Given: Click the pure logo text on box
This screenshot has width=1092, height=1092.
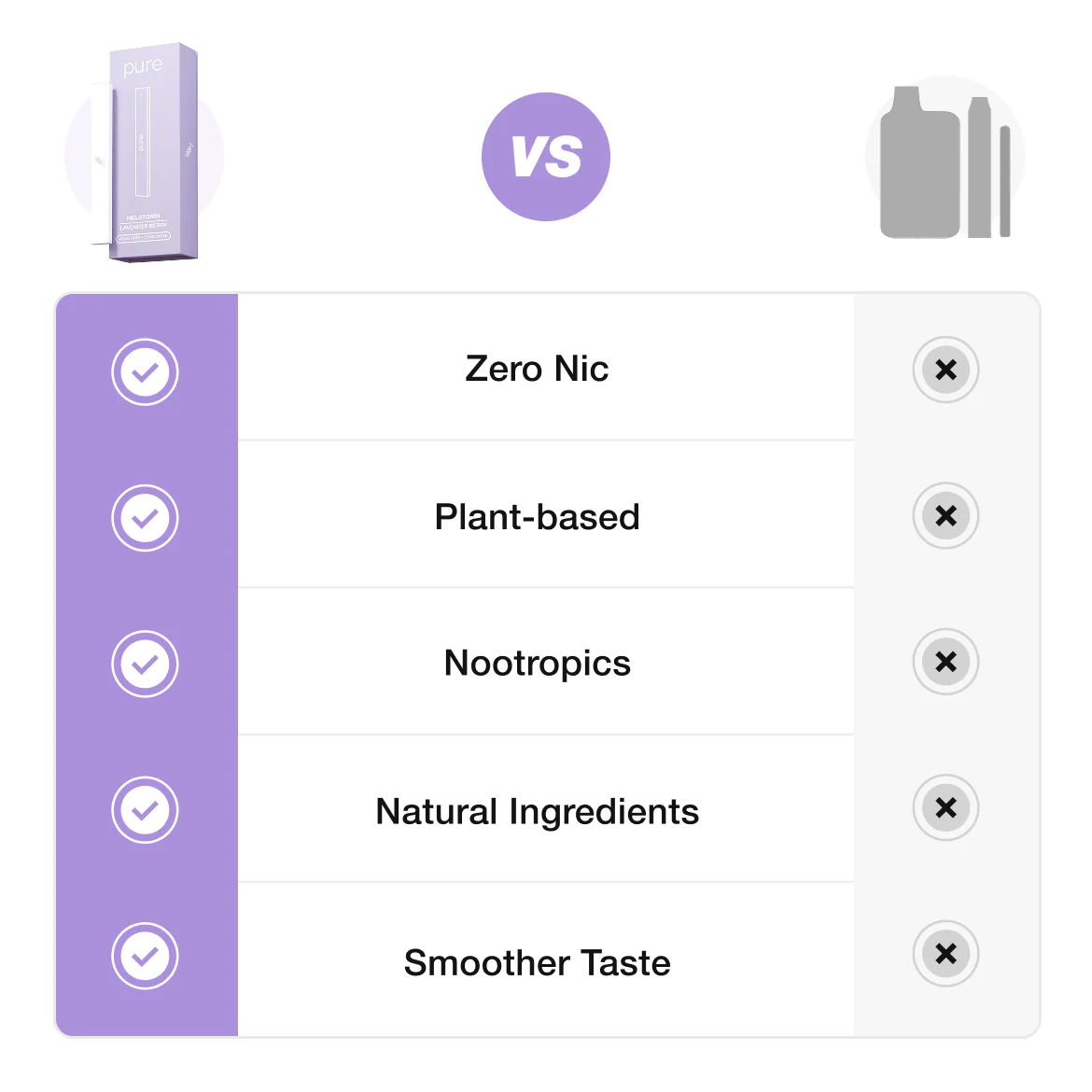Looking at the screenshot, I should 143,67.
